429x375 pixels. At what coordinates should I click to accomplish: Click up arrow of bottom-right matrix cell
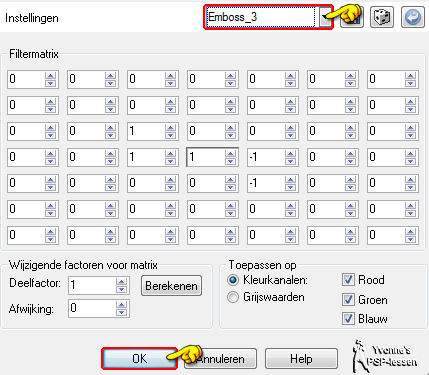point(410,231)
